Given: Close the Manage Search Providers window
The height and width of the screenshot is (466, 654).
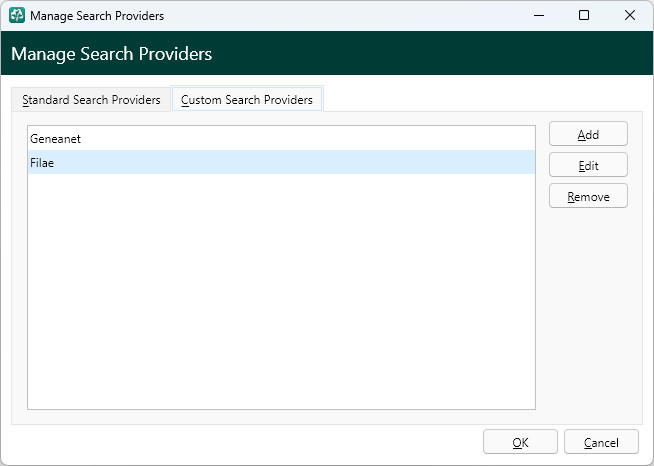Looking at the screenshot, I should click(x=630, y=15).
